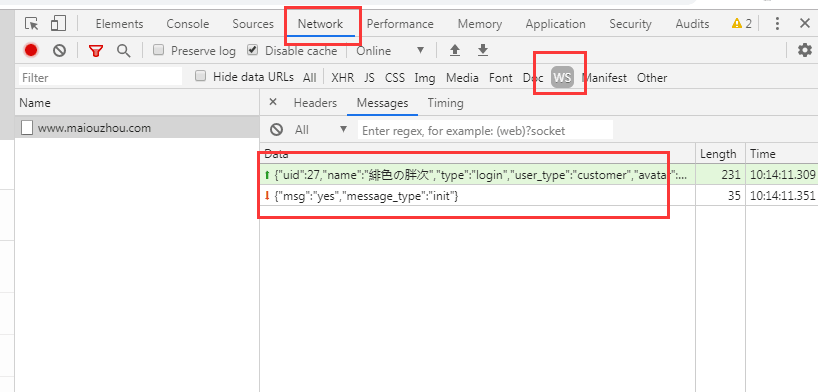Filter requests by XHR
This screenshot has width=818, height=392.
coord(343,78)
